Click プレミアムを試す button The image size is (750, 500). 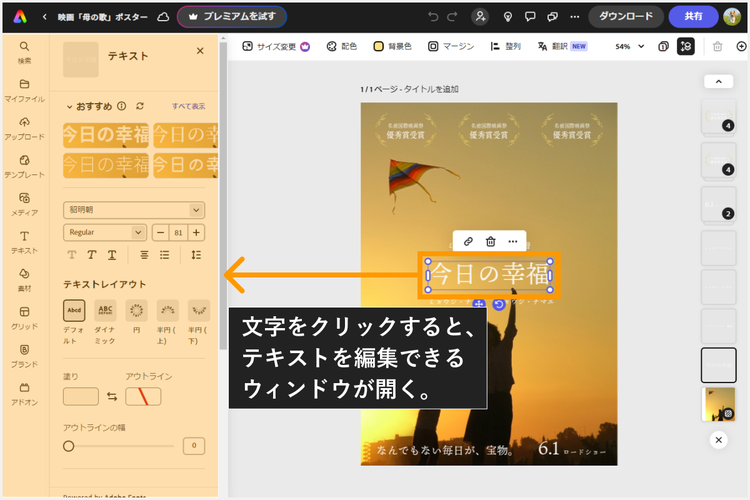tap(232, 17)
